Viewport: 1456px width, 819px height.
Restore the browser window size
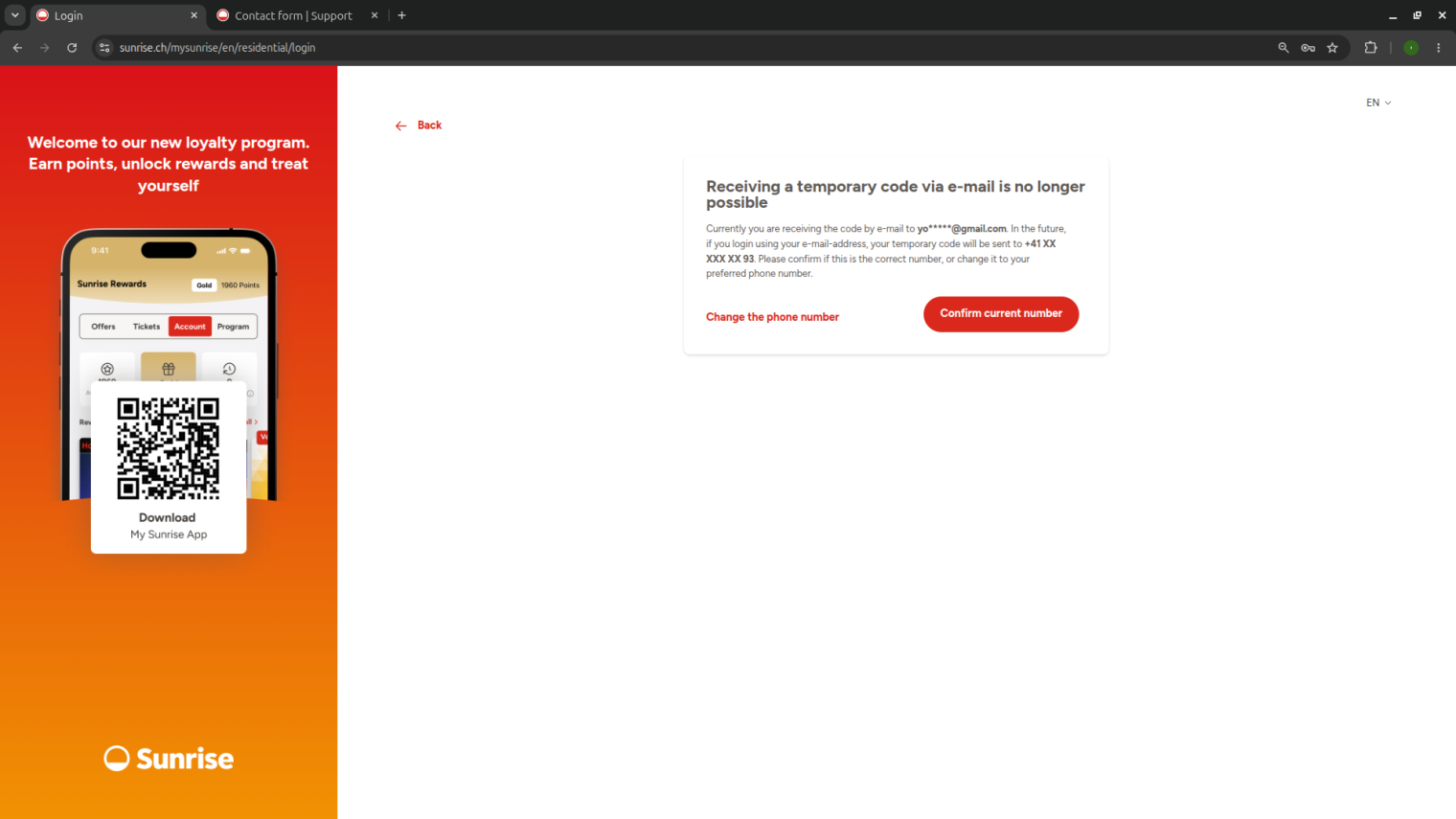coord(1417,15)
